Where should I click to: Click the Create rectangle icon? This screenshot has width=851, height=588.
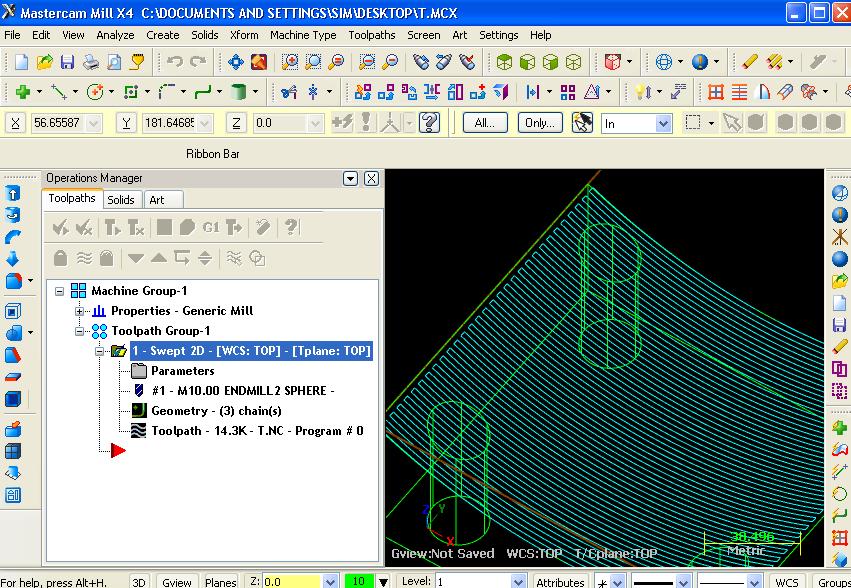tap(131, 92)
